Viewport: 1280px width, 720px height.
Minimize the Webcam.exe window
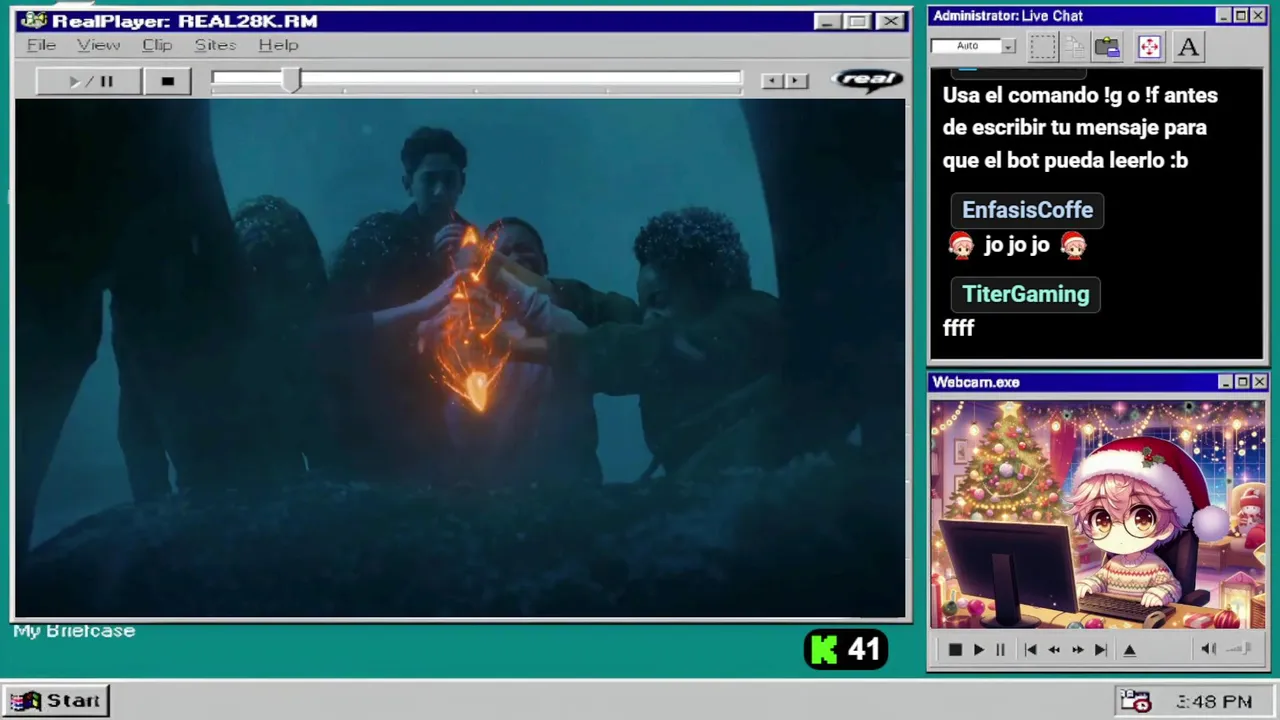1225,382
